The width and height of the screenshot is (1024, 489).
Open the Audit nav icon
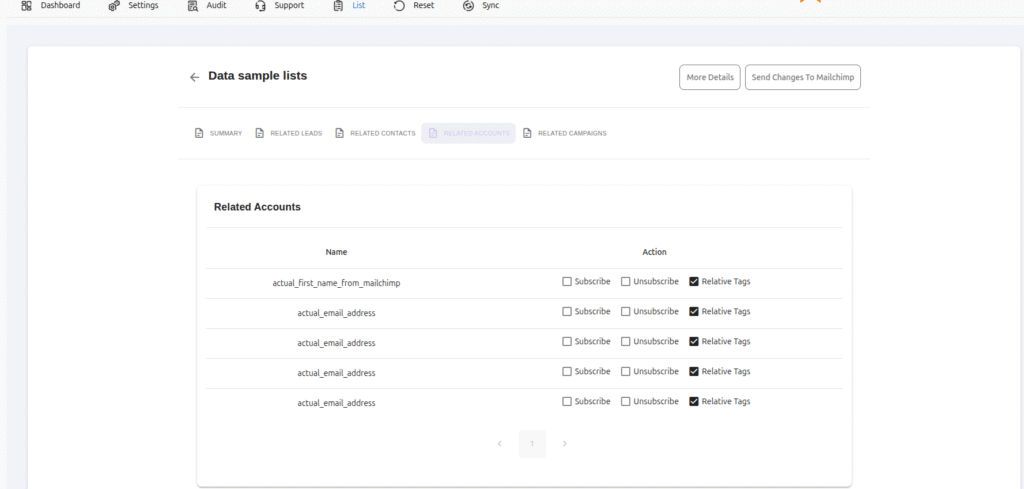[x=193, y=6]
